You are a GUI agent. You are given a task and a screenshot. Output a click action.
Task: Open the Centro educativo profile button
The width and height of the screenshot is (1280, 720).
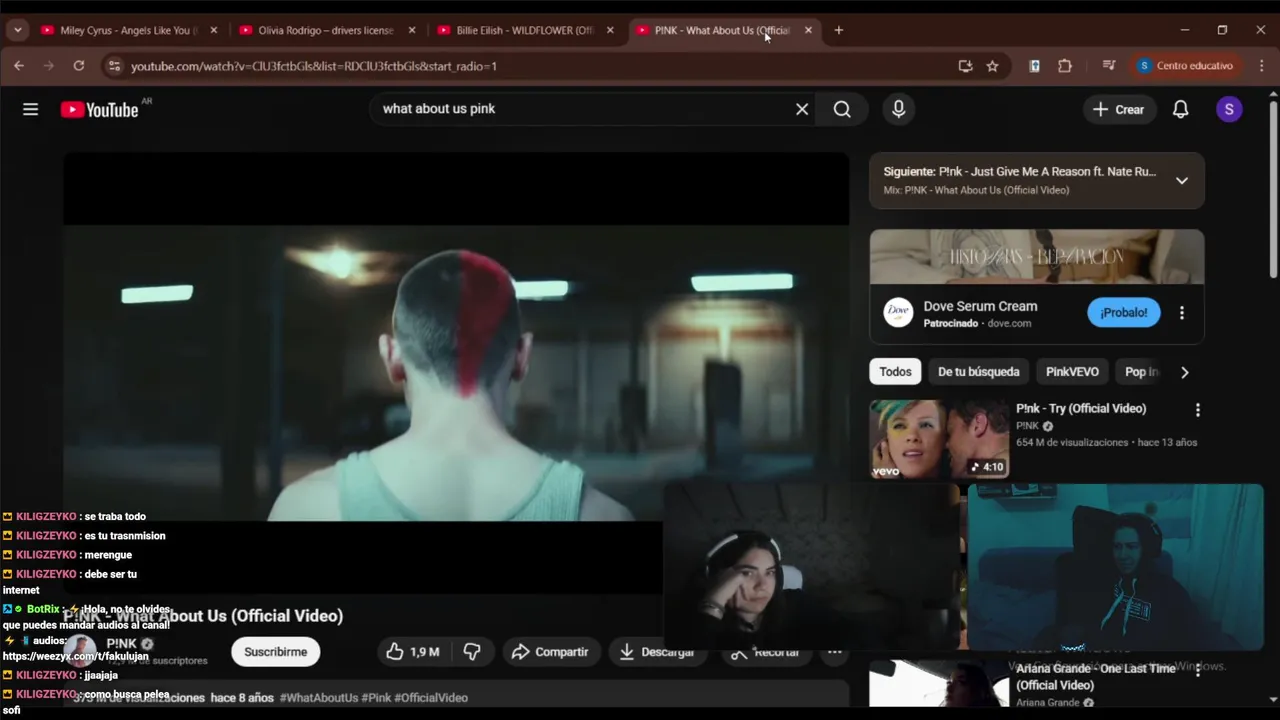point(1187,66)
